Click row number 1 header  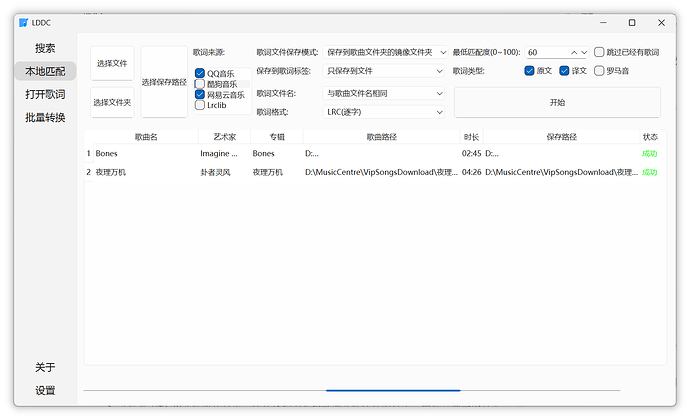pos(88,154)
